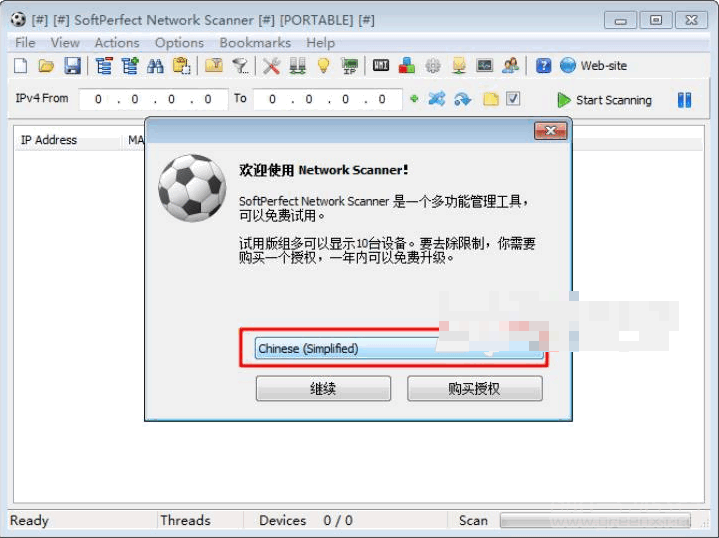719x538 pixels.
Task: Click the 购买授权 buy license button
Action: tap(475, 388)
